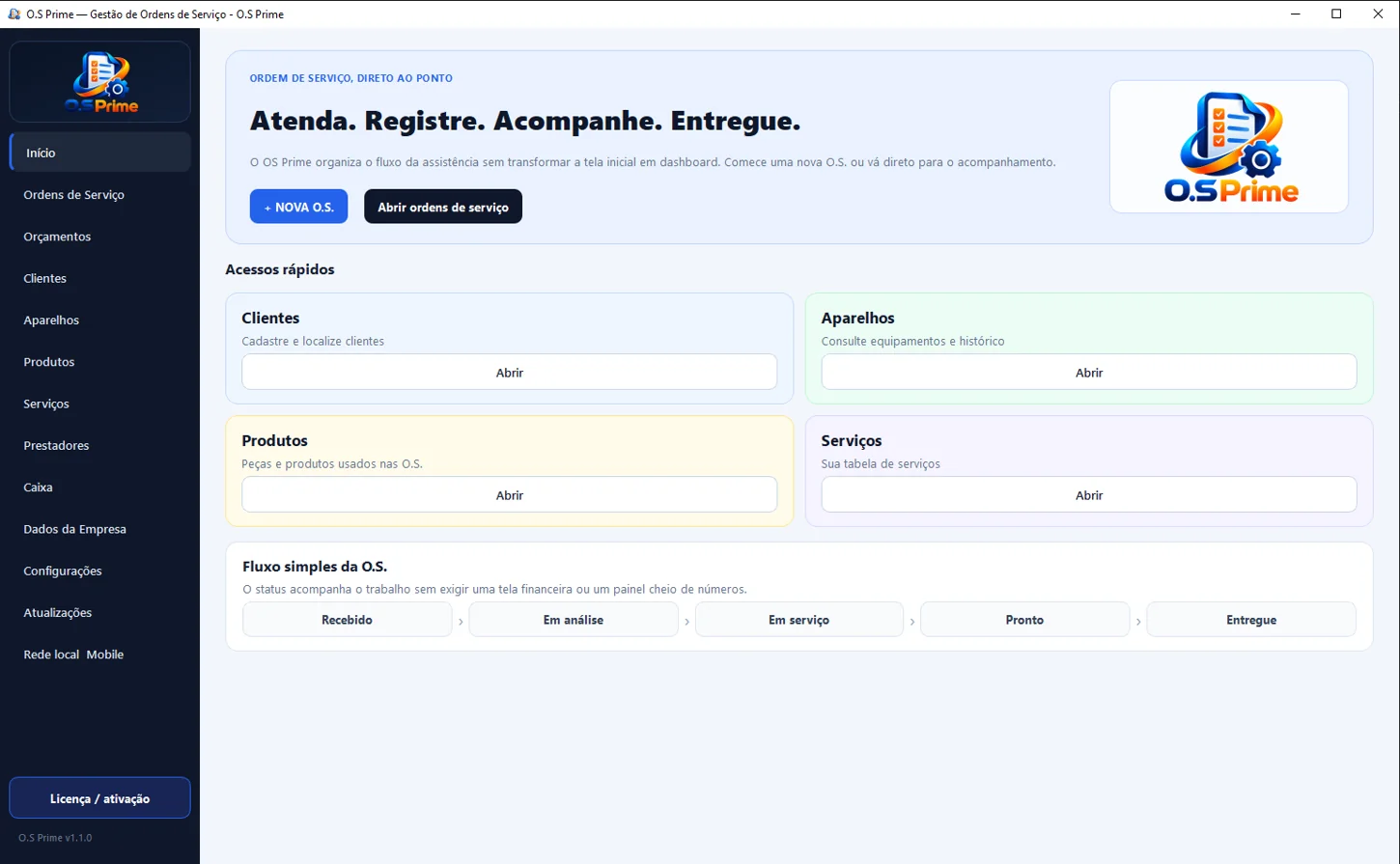
Task: Click Abrir under Aparelhos card
Action: tap(1089, 373)
